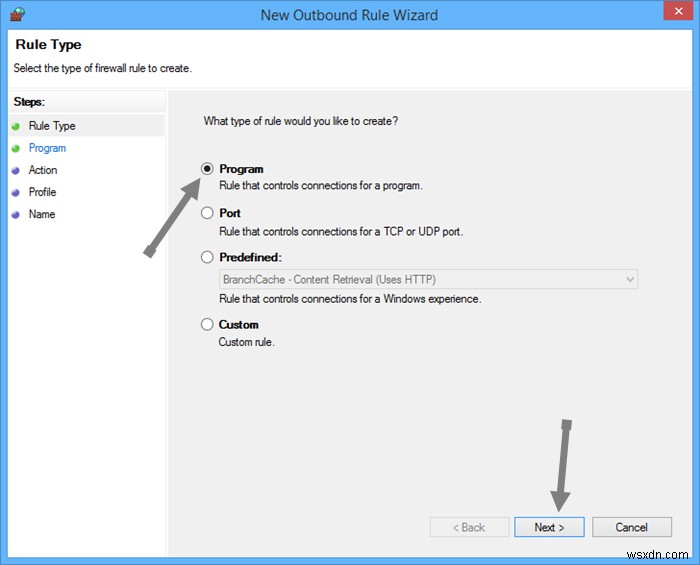This screenshot has width=700, height=565.
Task: Choose the Predefined rule radio button
Action: [207, 257]
